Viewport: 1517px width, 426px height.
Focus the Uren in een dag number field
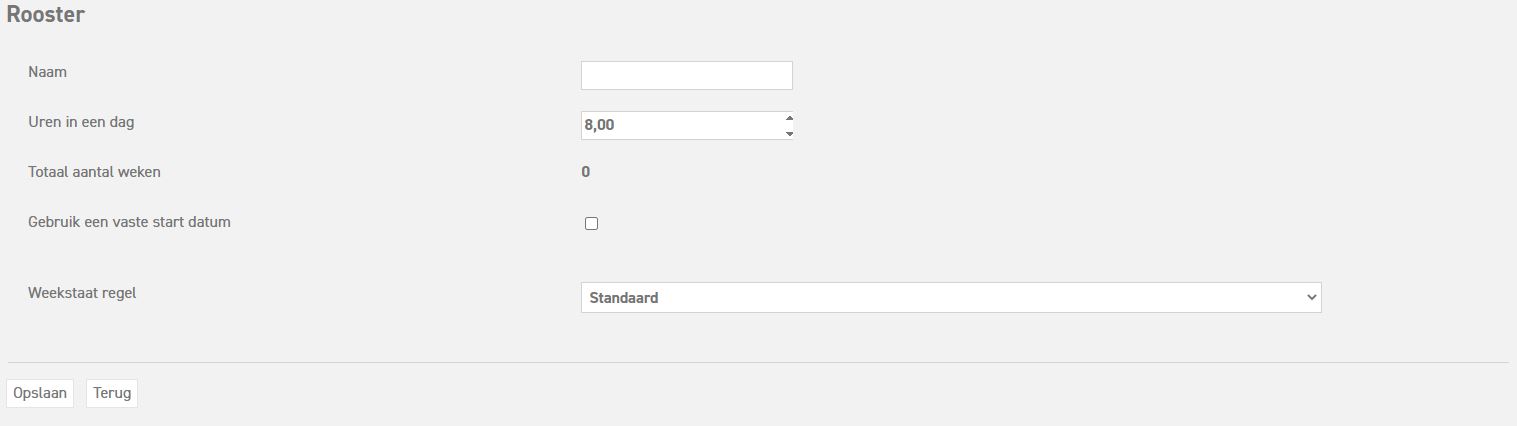[680, 125]
